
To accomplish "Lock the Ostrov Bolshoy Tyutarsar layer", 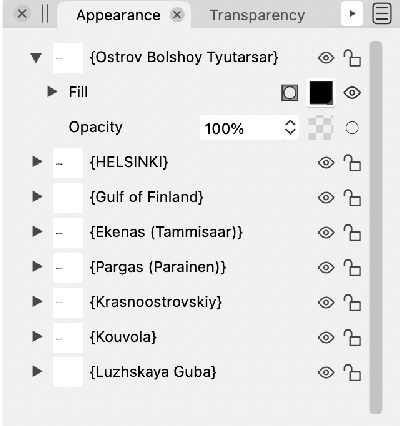I will pyautogui.click(x=352, y=58).
